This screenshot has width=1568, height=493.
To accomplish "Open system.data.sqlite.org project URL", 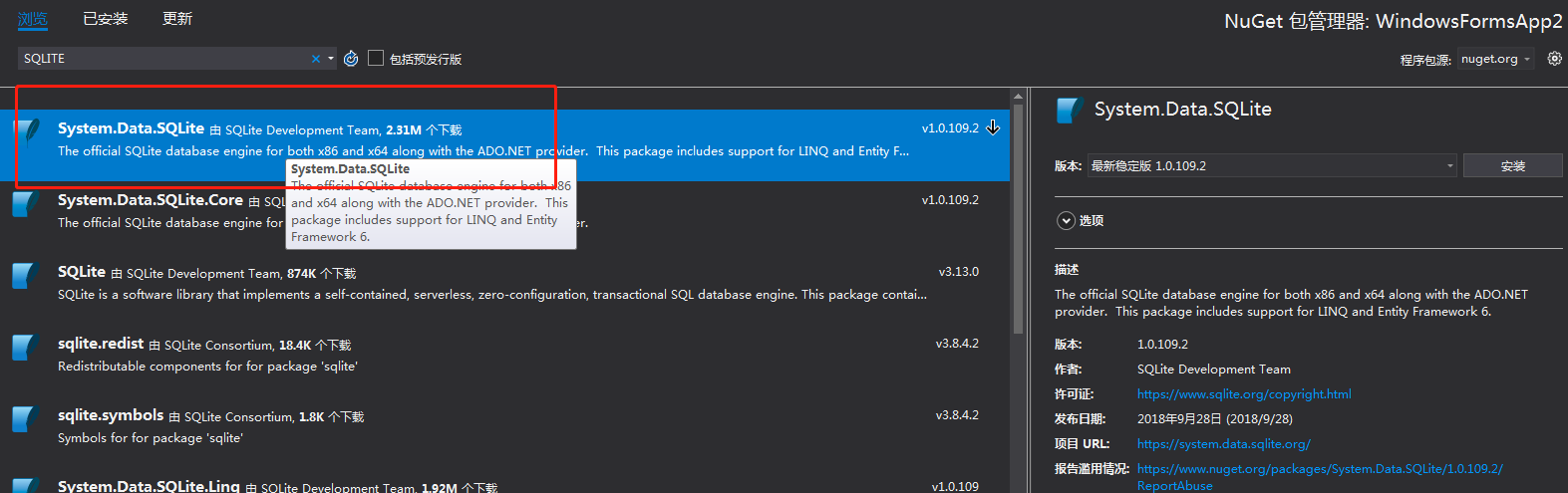I will click(1223, 444).
